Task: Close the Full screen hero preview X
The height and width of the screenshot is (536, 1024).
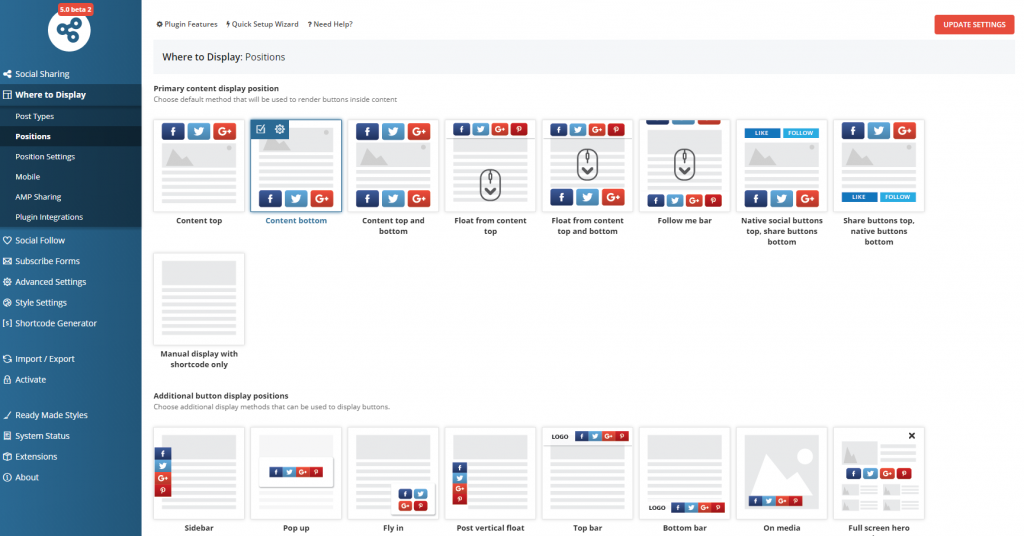Action: [x=911, y=436]
